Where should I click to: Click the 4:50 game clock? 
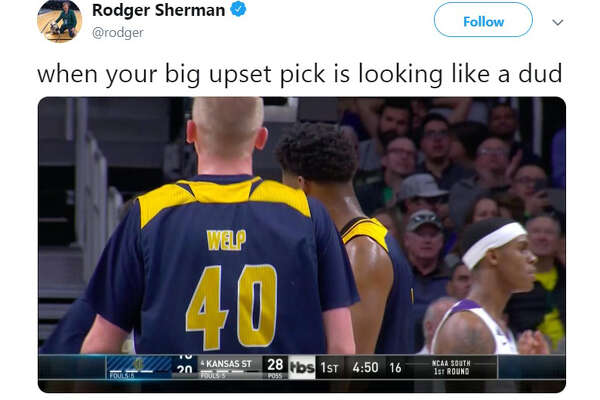pos(365,367)
